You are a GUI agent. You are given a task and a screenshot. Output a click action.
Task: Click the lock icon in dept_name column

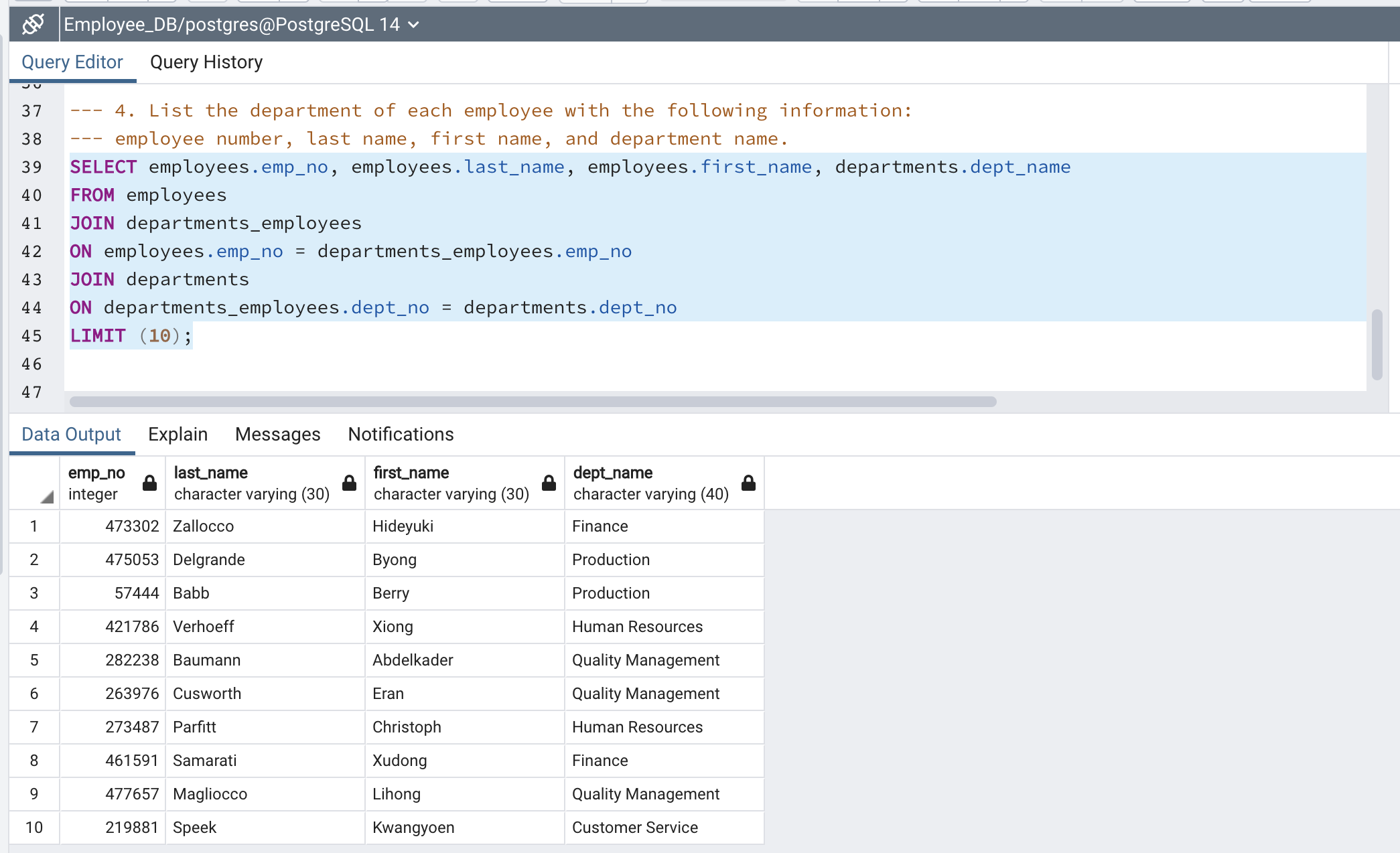coord(748,483)
